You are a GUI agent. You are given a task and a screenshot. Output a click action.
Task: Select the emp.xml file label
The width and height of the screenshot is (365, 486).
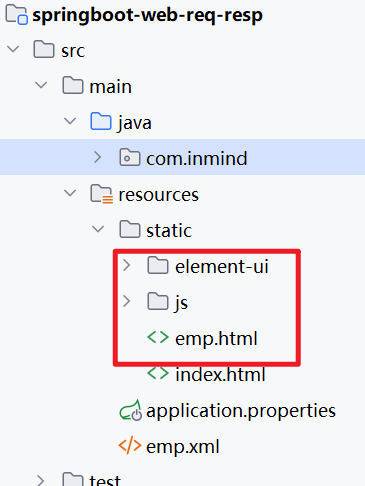tap(183, 447)
